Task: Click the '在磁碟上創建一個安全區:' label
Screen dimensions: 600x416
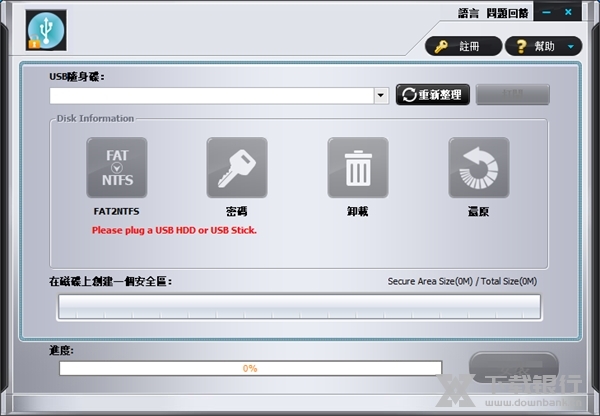Action: point(111,282)
